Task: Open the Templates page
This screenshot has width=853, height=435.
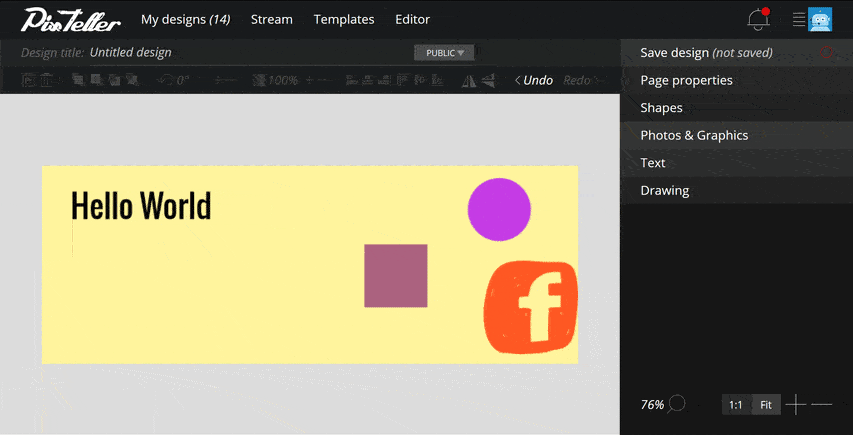Action: coord(344,20)
